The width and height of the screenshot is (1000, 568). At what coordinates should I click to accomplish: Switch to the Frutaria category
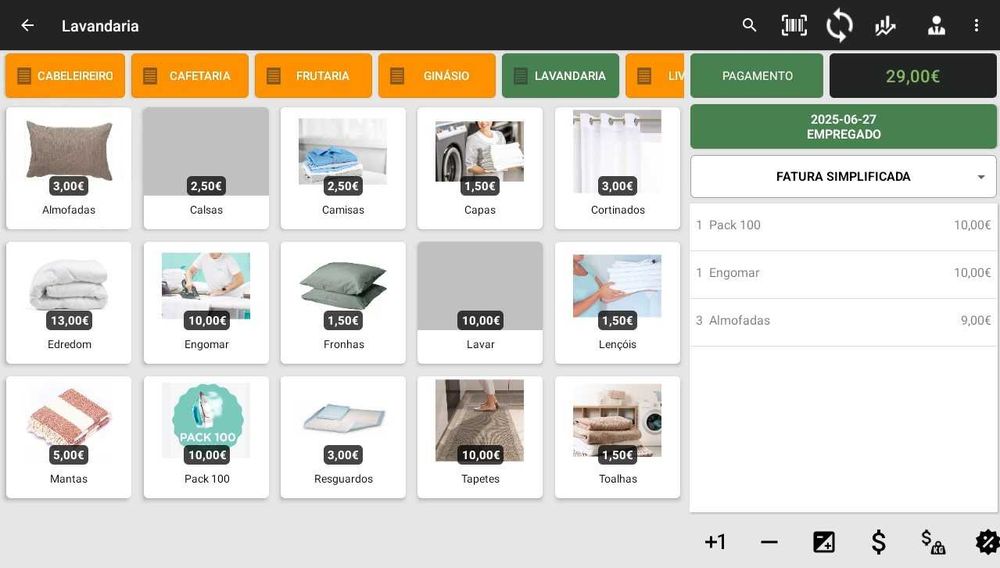pos(313,76)
